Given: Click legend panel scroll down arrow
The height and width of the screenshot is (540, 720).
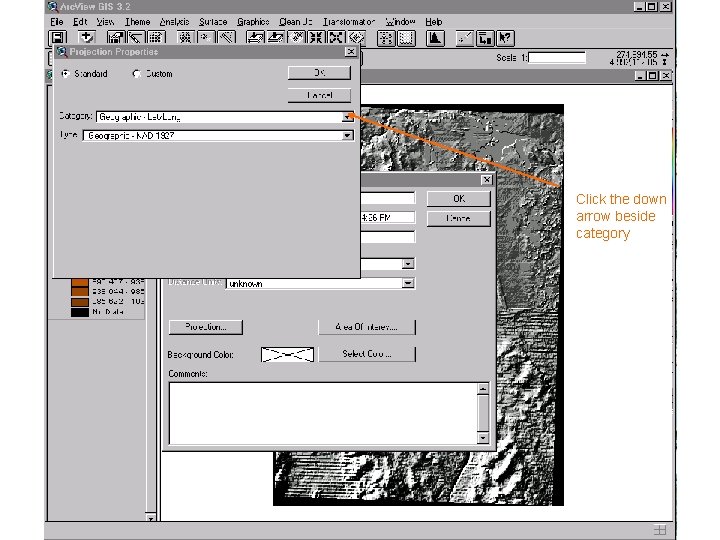Looking at the screenshot, I should (x=151, y=518).
